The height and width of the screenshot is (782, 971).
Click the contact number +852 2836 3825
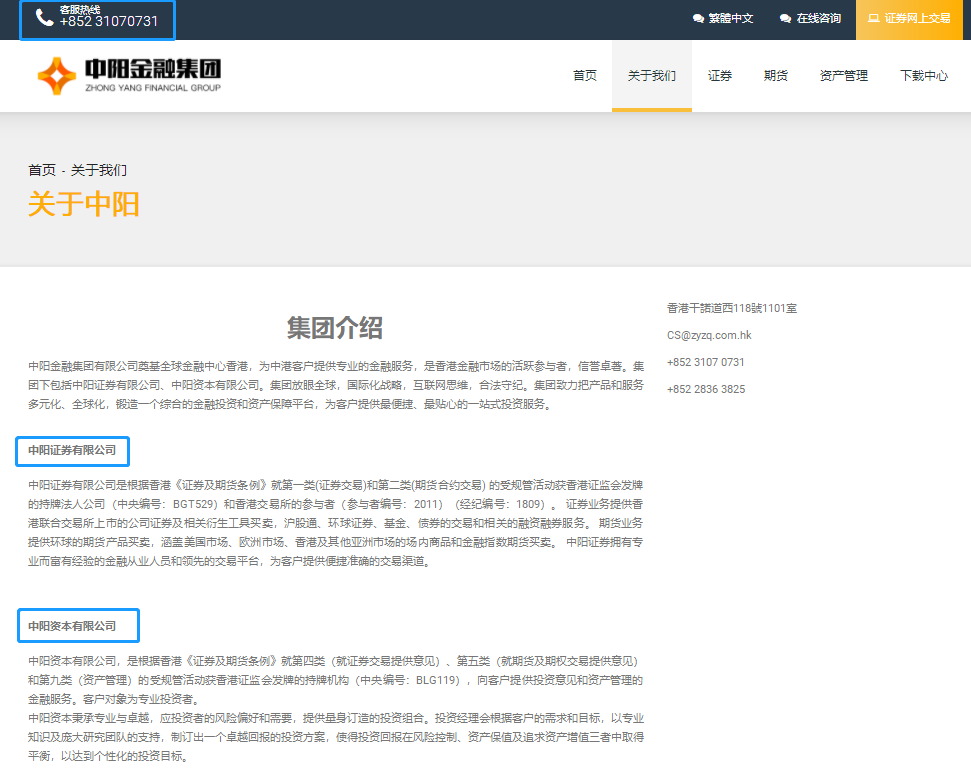click(706, 389)
